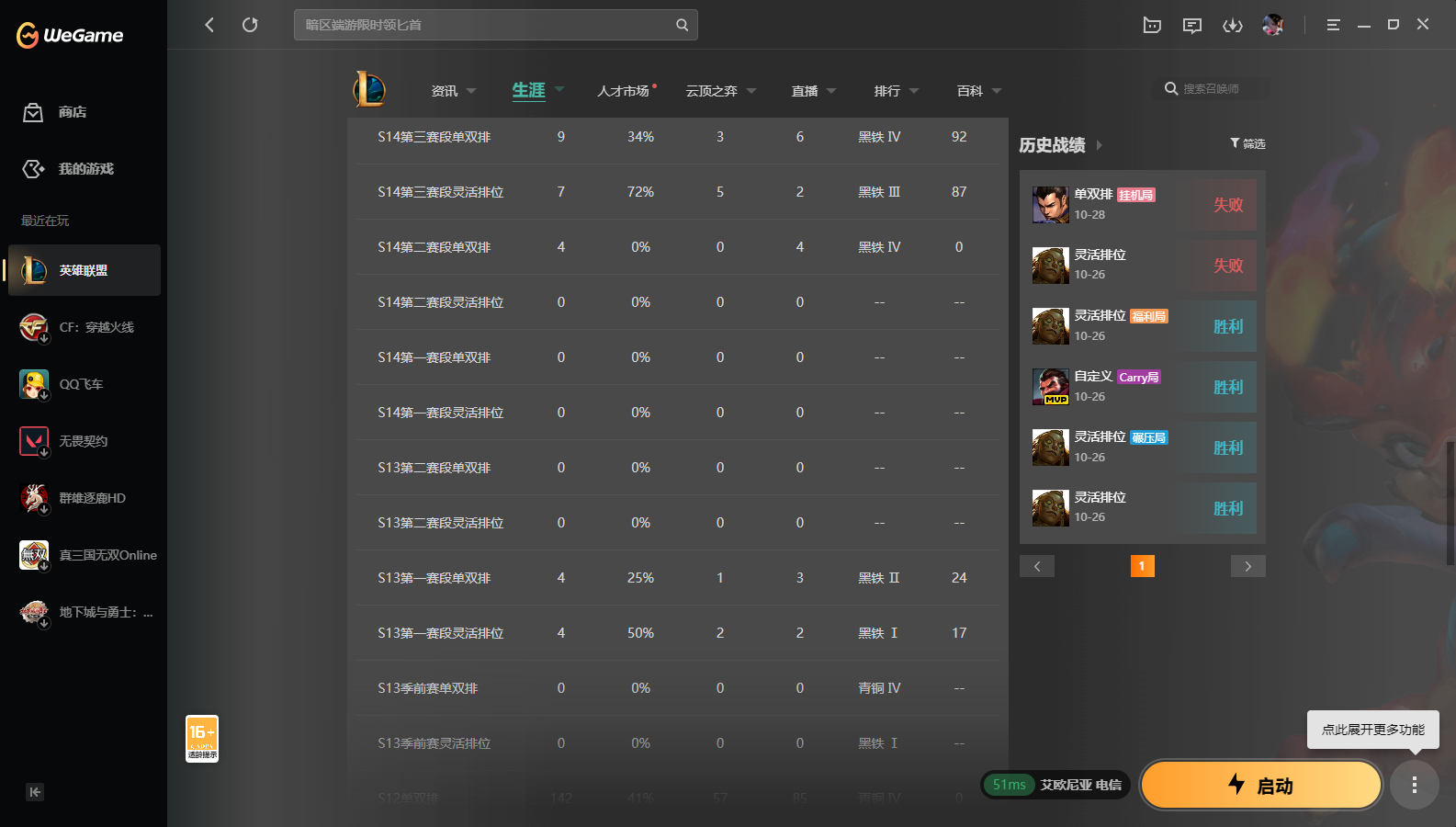This screenshot has width=1456, height=827.
Task: Select 地下城与勇士 game entry
Action: pos(85,612)
